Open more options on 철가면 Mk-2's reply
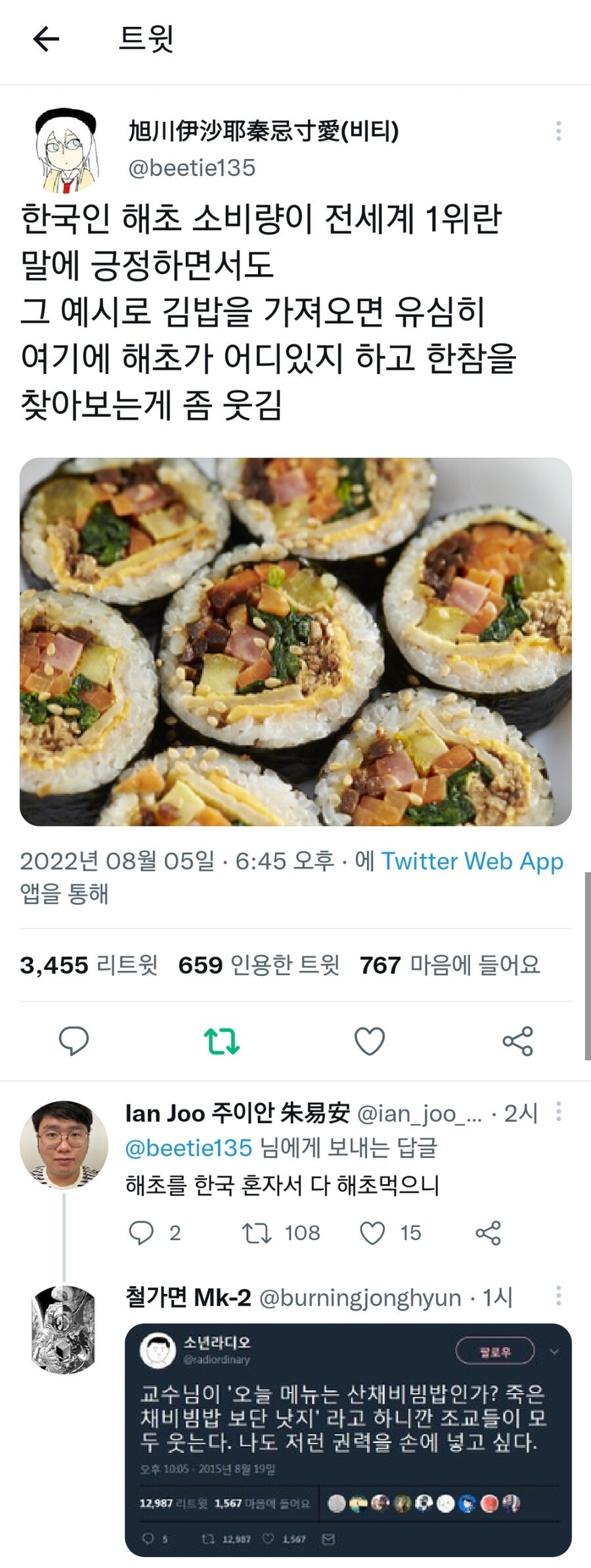 coord(558,1295)
